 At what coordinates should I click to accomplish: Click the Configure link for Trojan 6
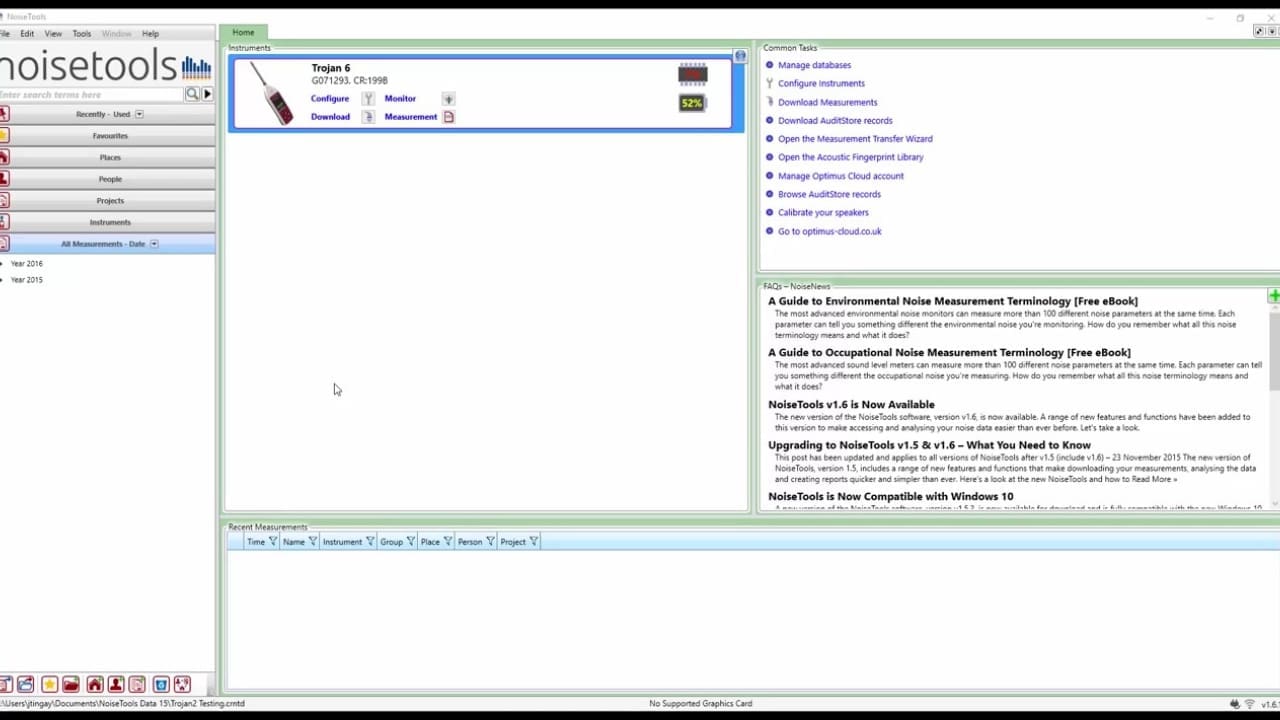coord(330,99)
